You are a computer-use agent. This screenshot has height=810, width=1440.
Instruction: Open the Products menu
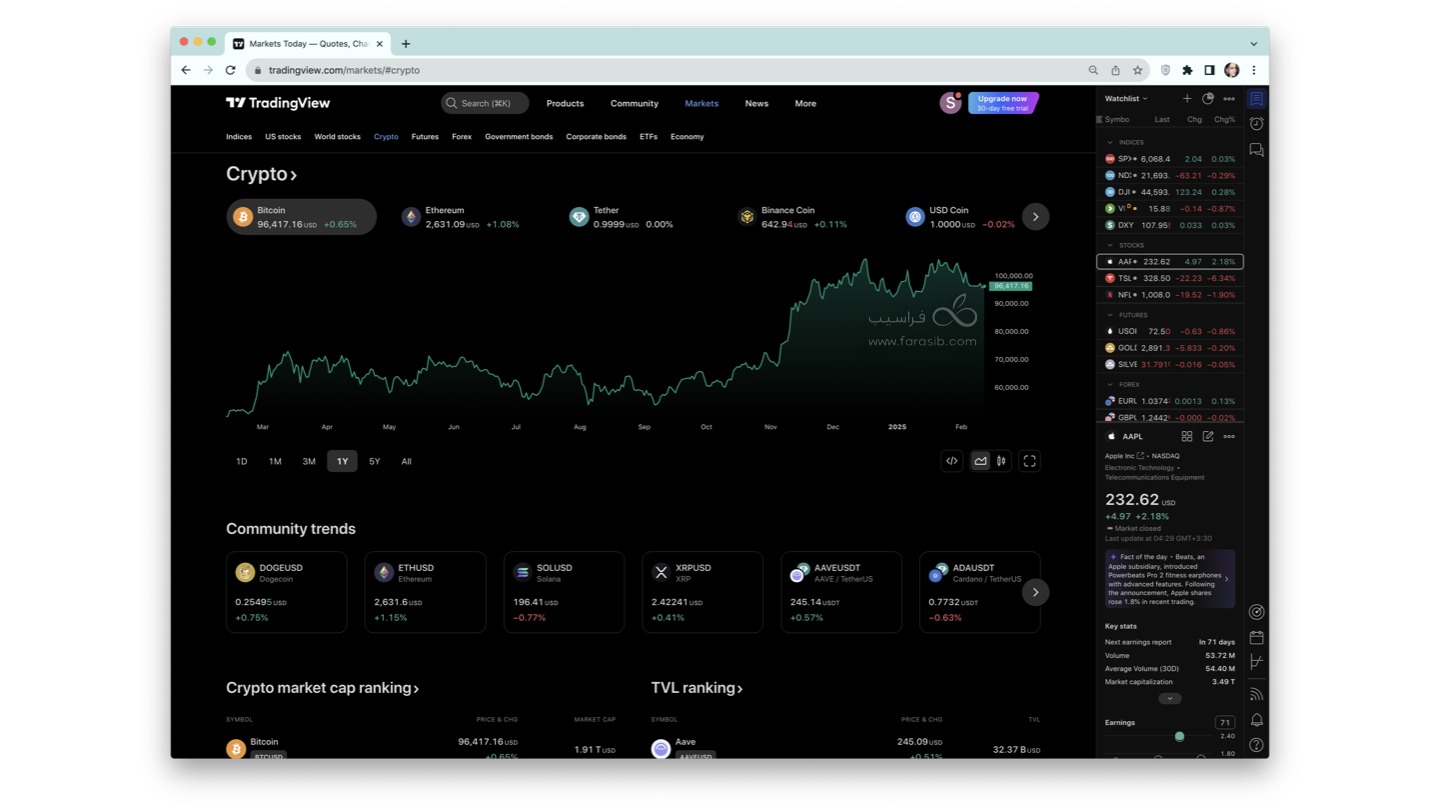(x=565, y=103)
